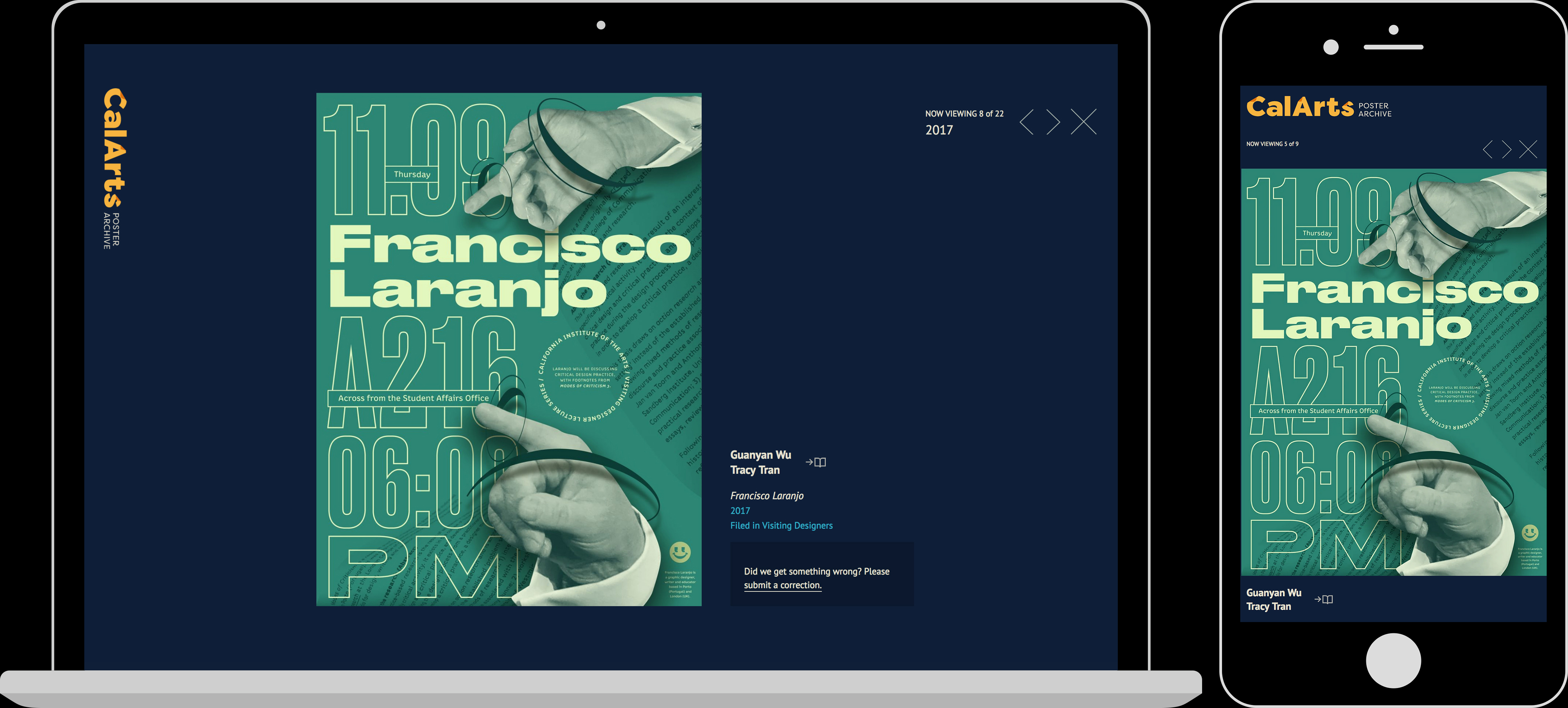This screenshot has height=708, width=1568.
Task: Click the book arrow icon on phone
Action: pos(1323,600)
